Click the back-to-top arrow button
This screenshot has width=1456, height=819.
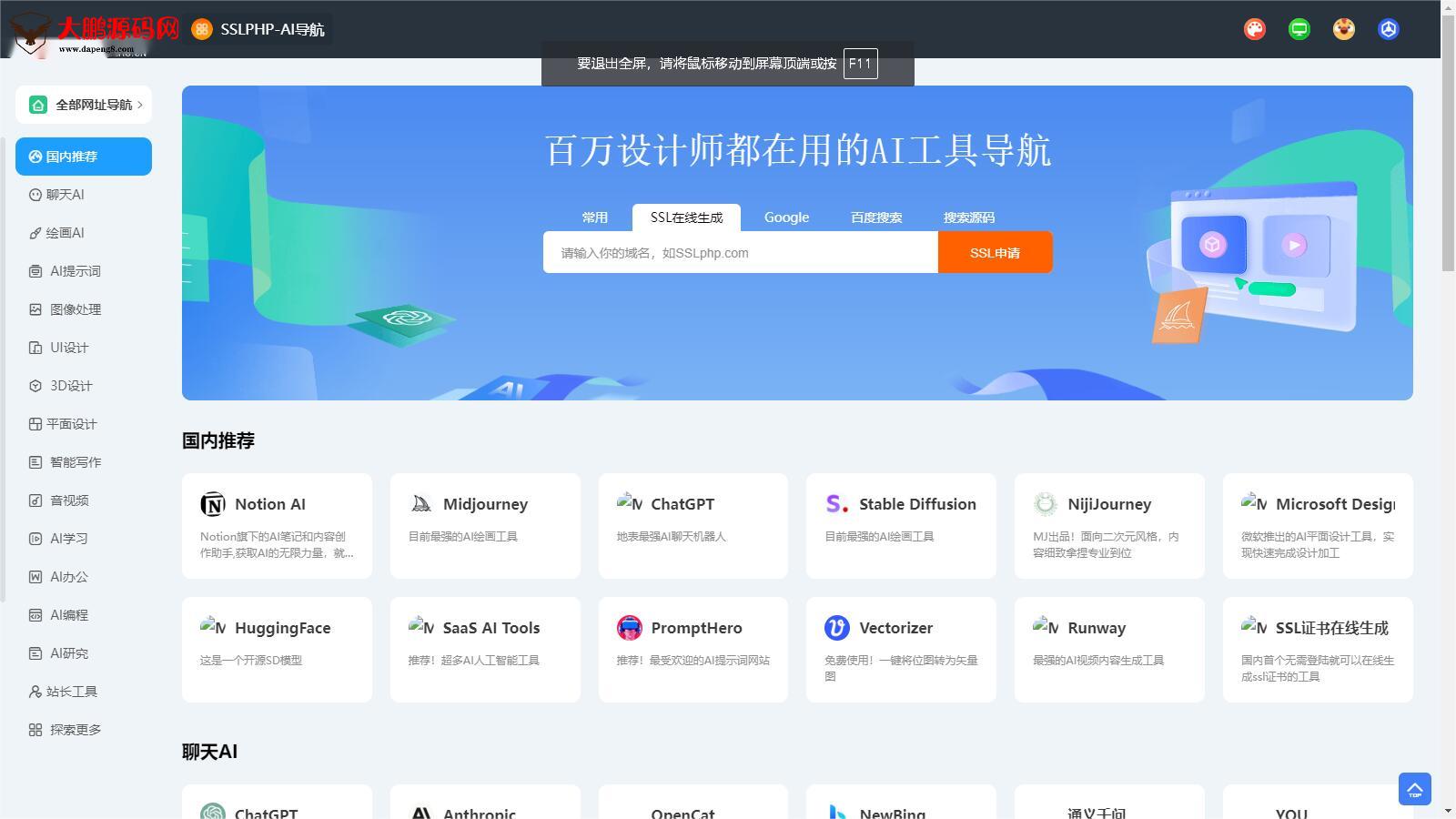pyautogui.click(x=1415, y=789)
